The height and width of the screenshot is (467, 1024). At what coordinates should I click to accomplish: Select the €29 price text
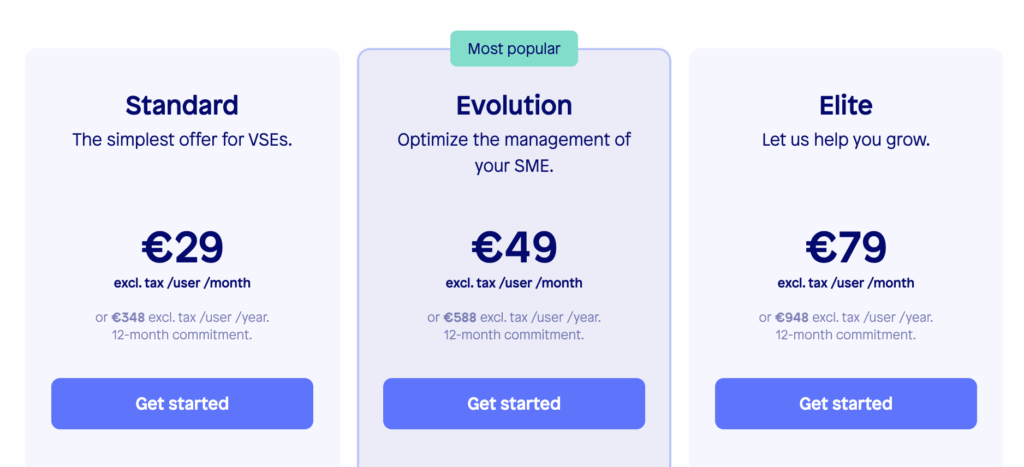point(182,248)
